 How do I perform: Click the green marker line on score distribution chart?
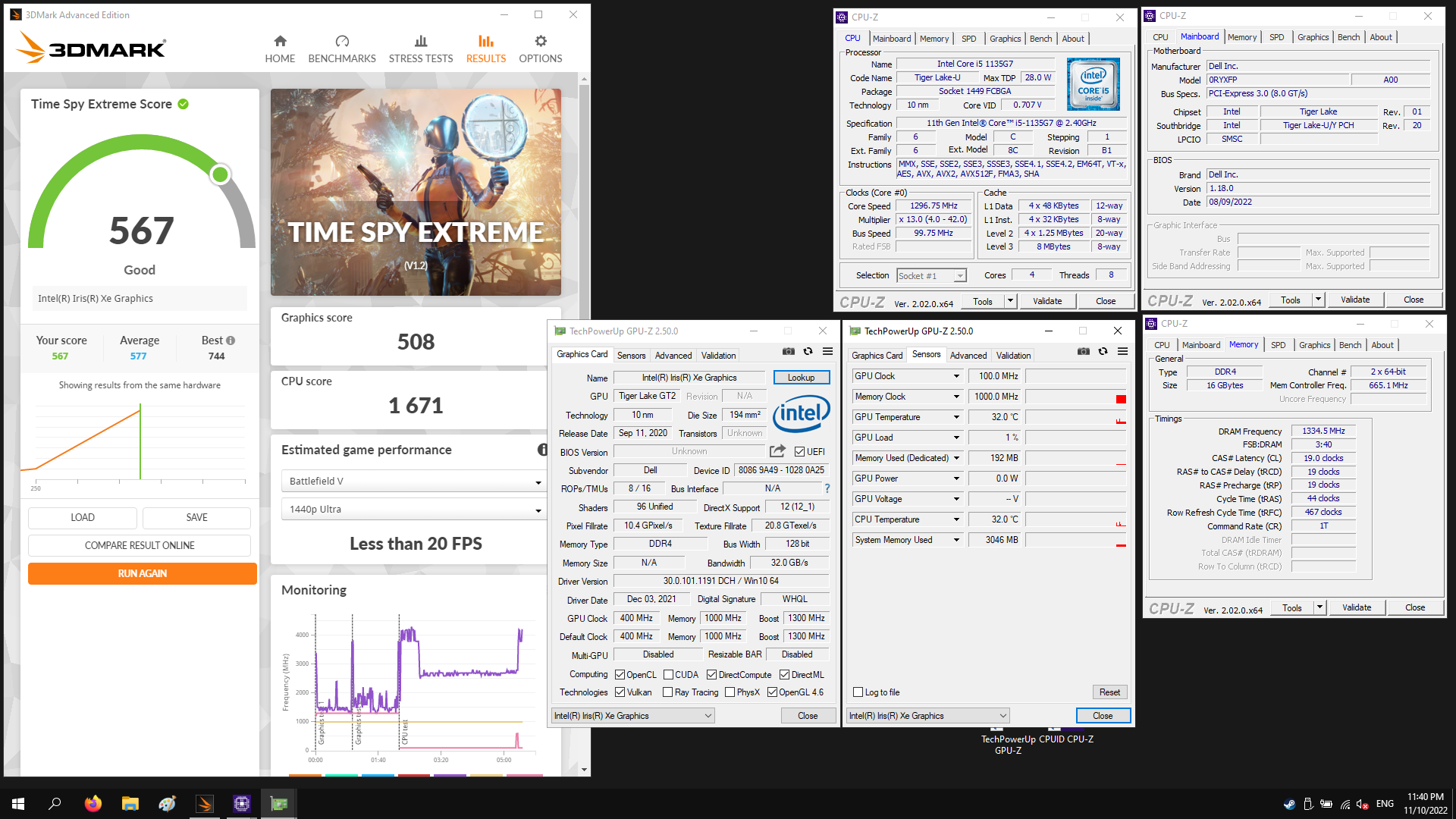click(140, 442)
